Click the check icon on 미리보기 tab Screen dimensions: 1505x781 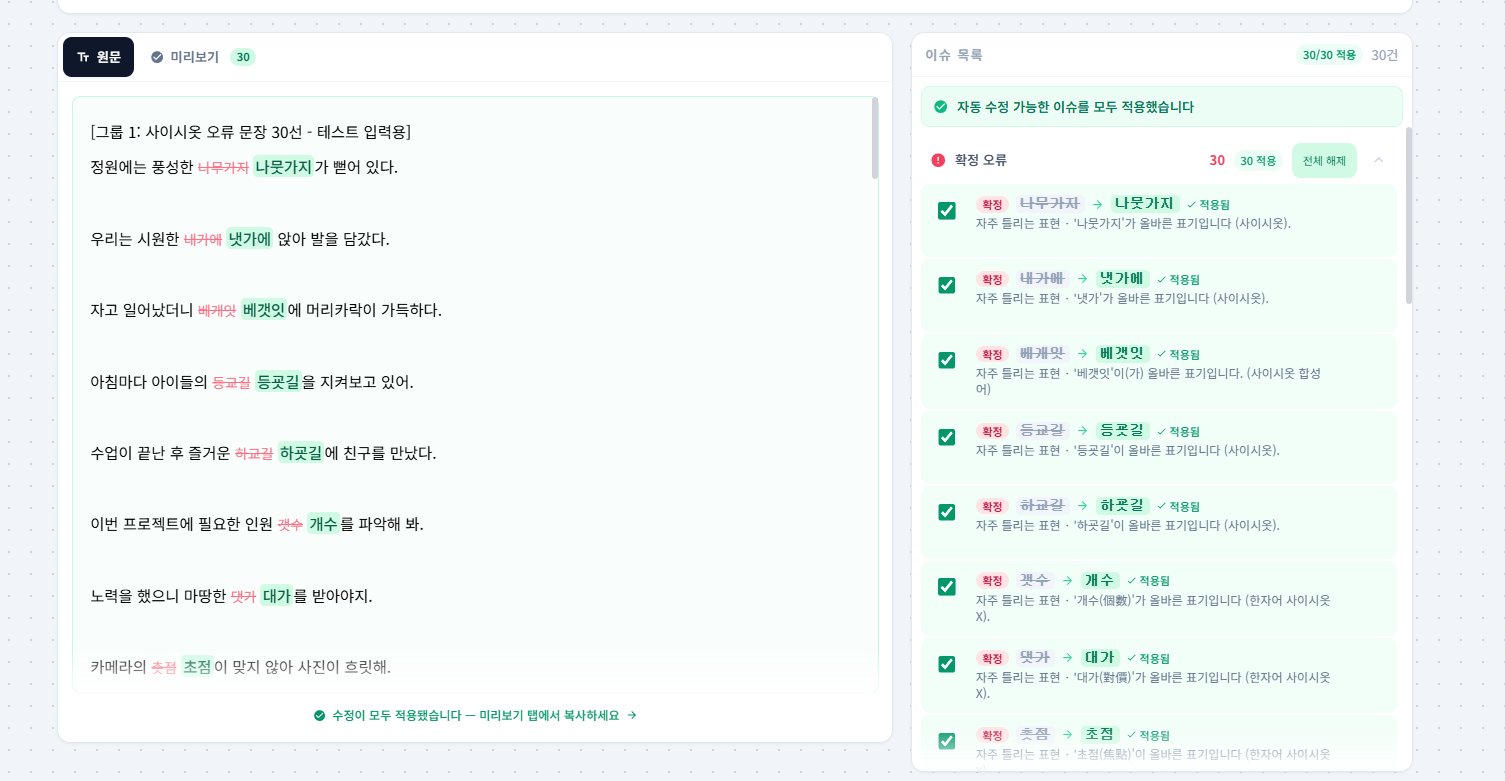tap(157, 57)
